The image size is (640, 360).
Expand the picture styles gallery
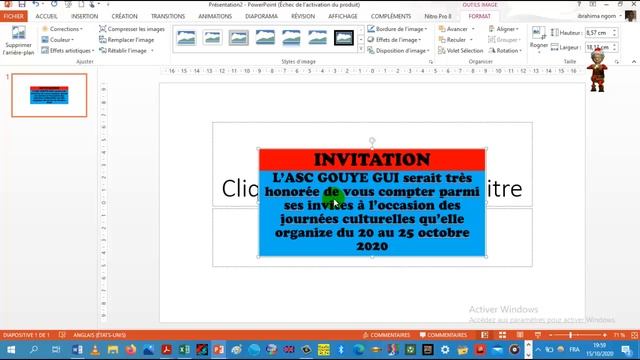[x=361, y=49]
